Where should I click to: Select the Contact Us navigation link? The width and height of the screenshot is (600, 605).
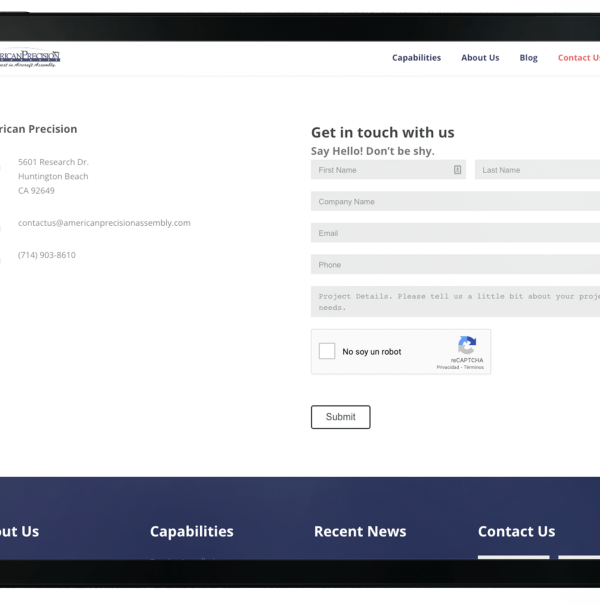pyautogui.click(x=579, y=58)
